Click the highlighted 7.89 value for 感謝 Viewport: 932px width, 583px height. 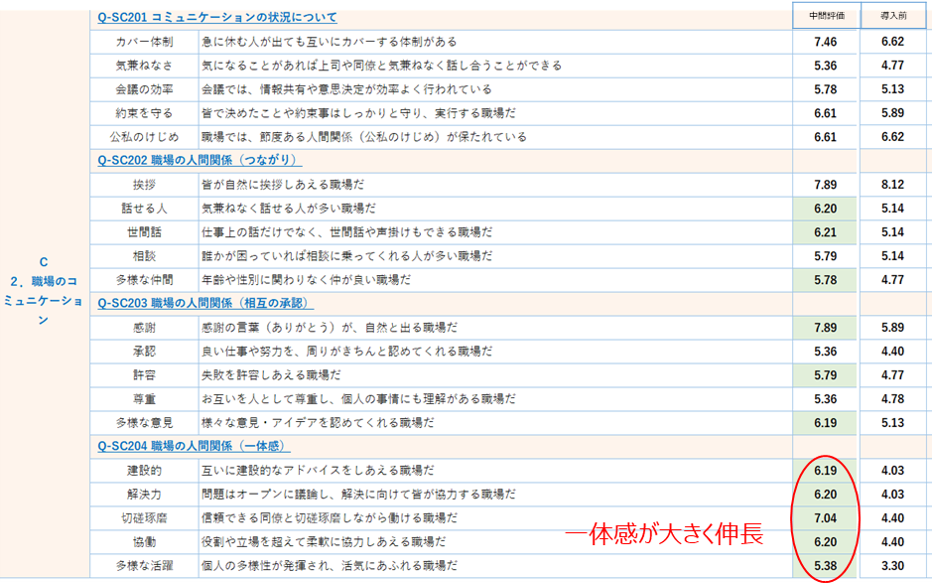click(826, 327)
